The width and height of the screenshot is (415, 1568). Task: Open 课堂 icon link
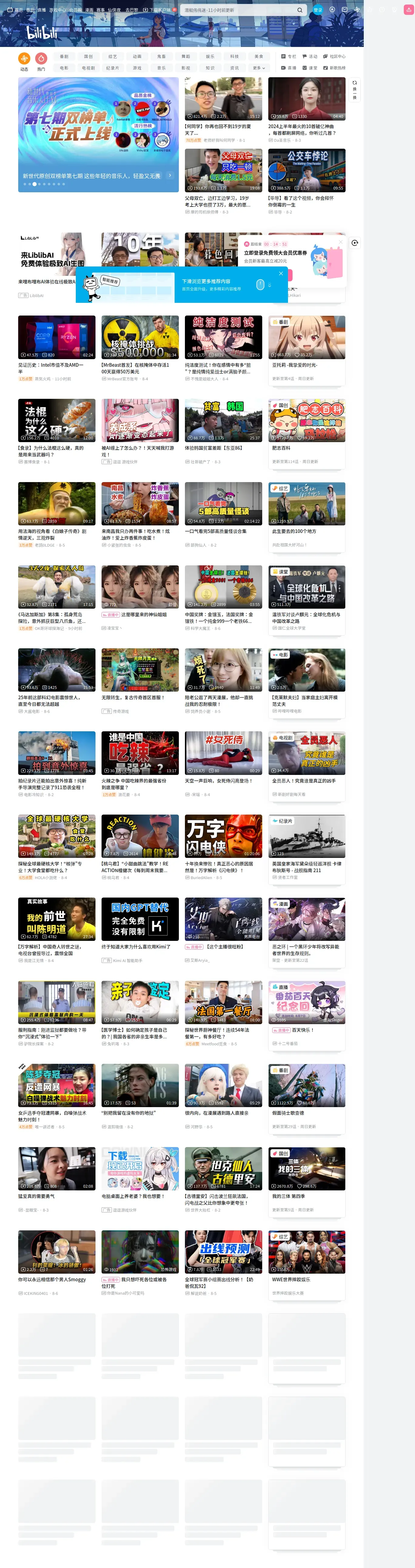[x=310, y=68]
